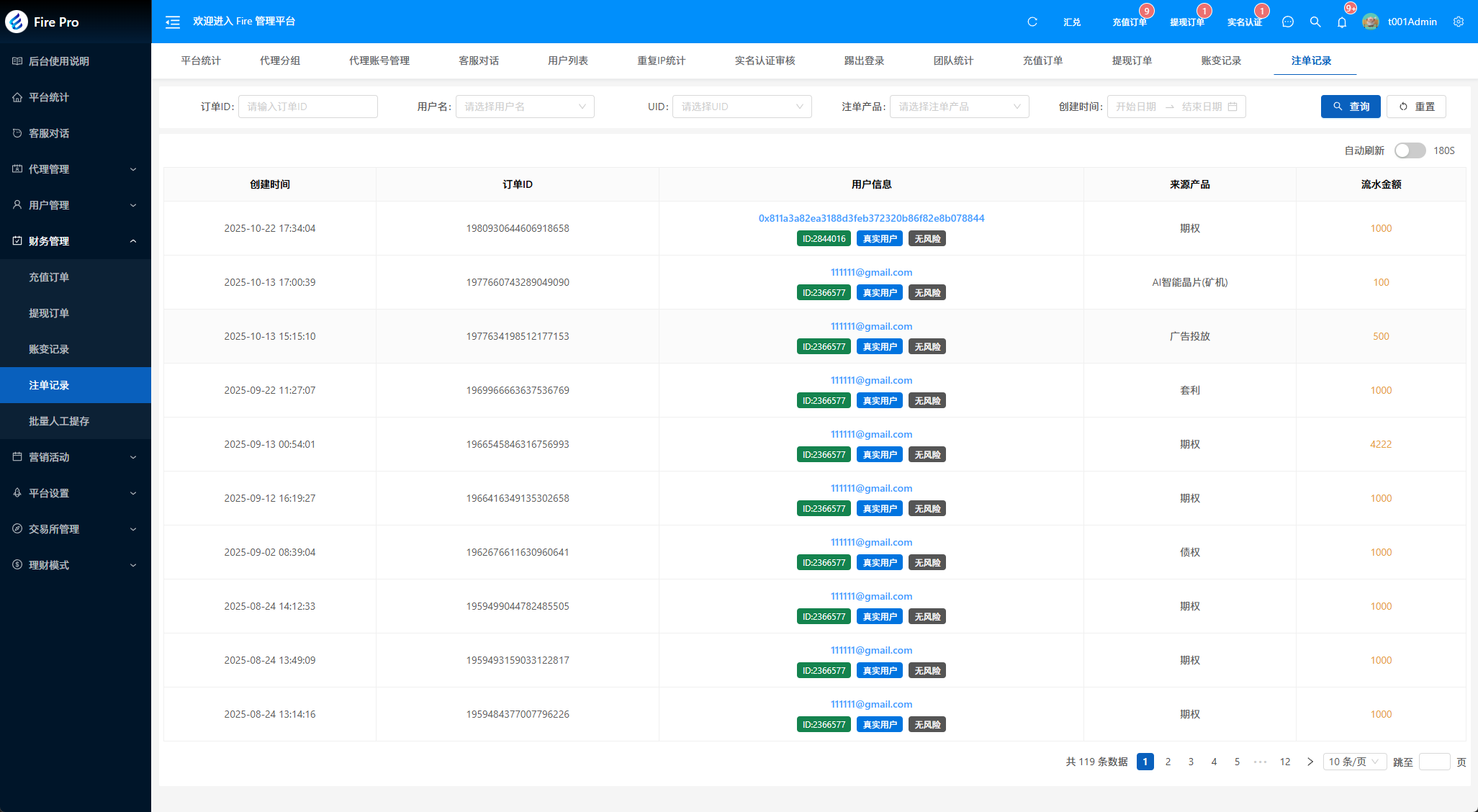The height and width of the screenshot is (812, 1478).
Task: Expand the 代理管理 sidebar menu
Action: coord(76,169)
